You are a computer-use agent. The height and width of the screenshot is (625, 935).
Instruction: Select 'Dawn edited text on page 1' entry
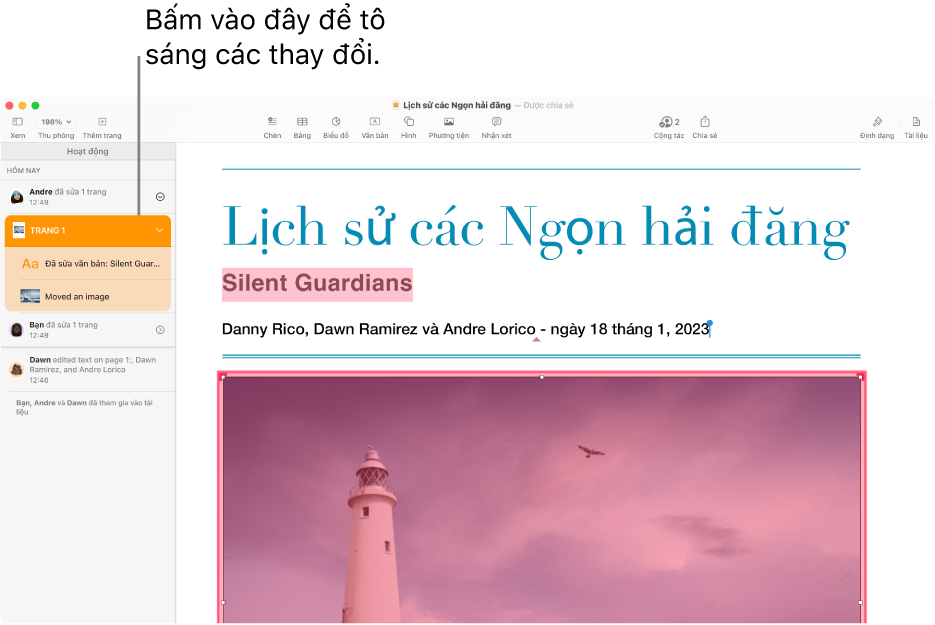pyautogui.click(x=88, y=370)
